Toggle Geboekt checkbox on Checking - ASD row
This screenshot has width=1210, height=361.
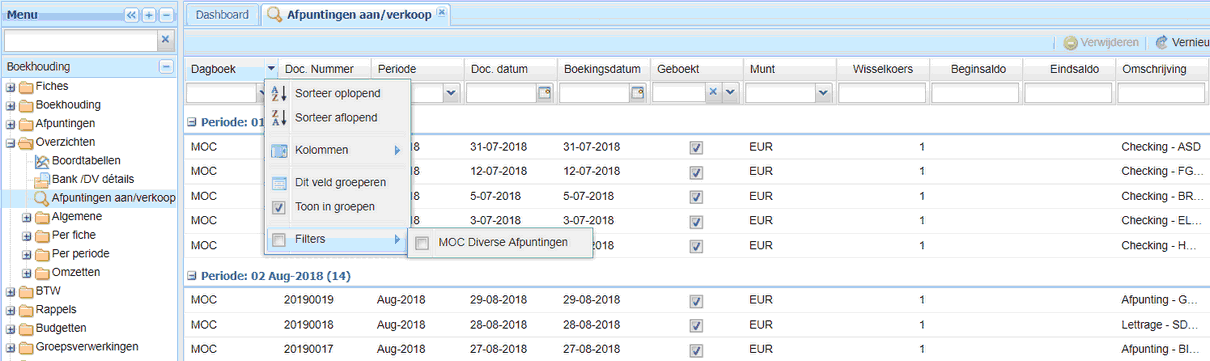(x=696, y=147)
